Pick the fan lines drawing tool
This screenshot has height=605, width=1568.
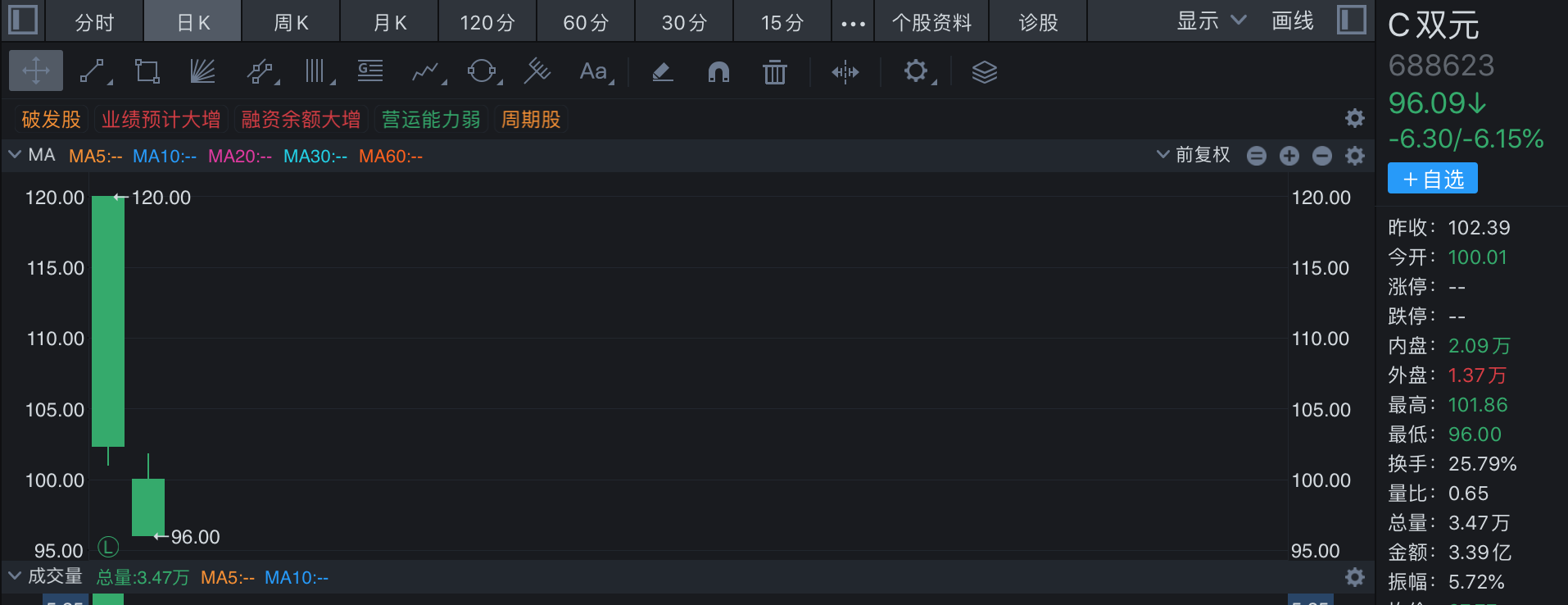coord(202,72)
